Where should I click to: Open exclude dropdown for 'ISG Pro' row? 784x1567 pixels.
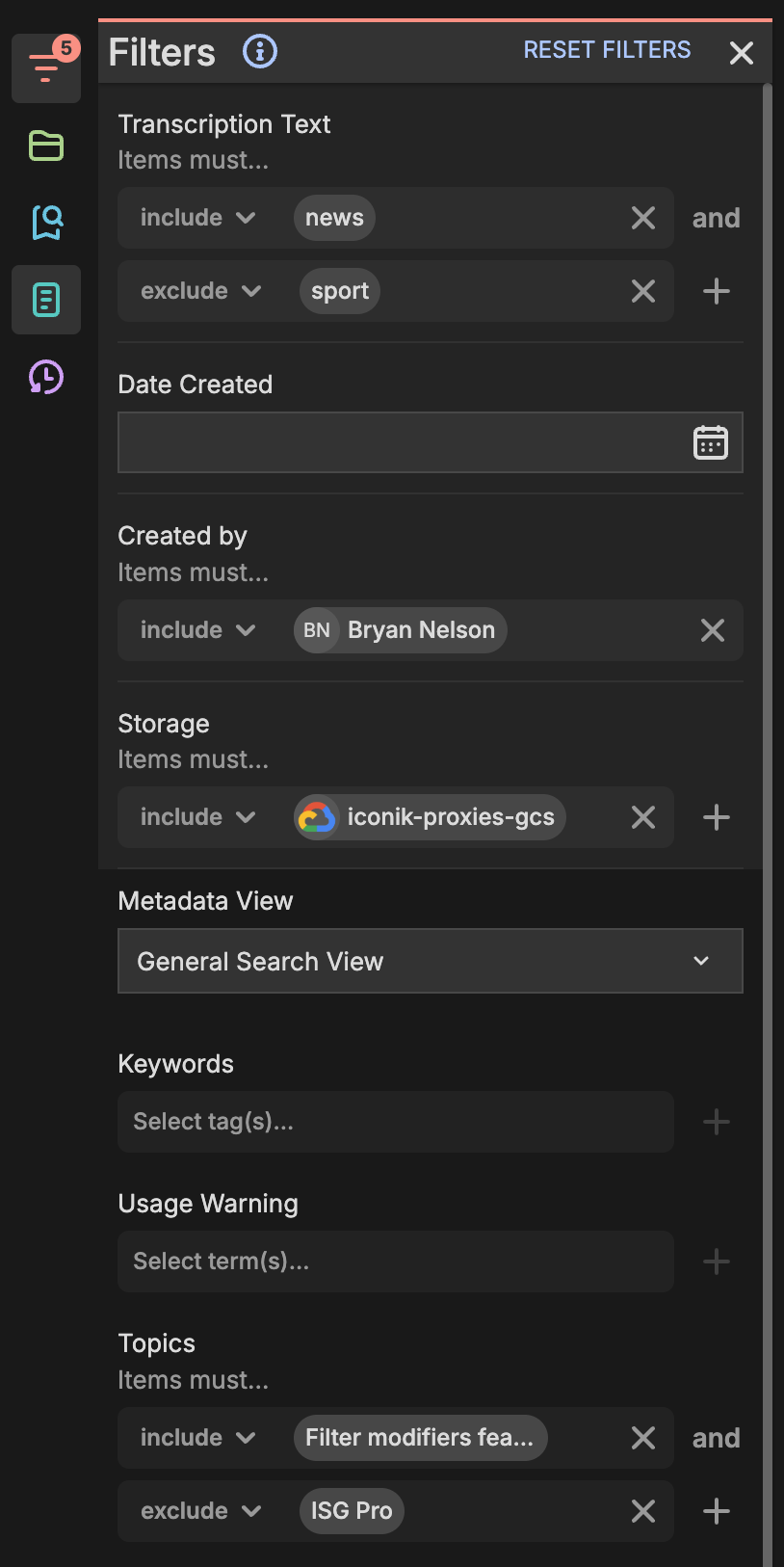[201, 1511]
